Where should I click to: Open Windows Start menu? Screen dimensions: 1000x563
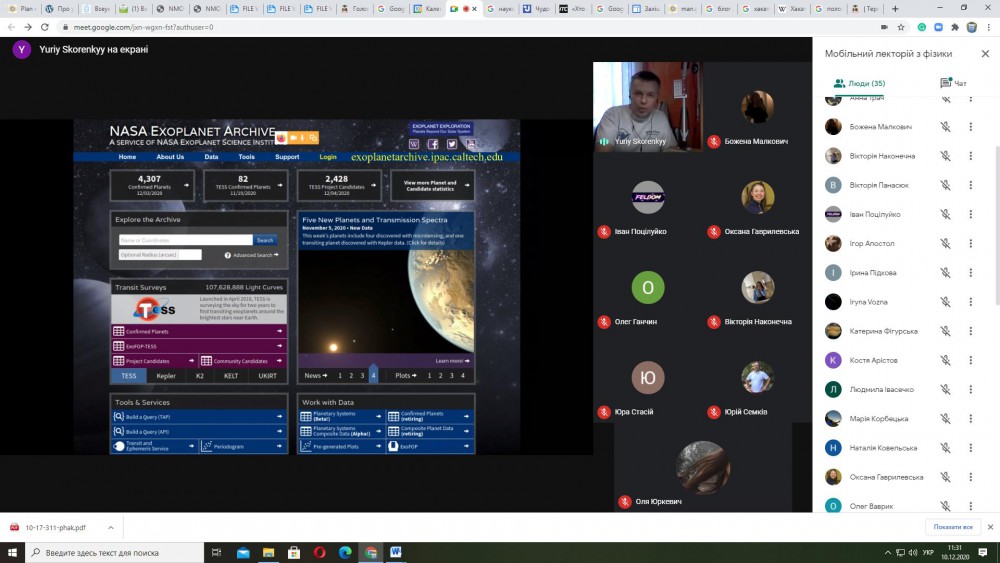pos(12,552)
